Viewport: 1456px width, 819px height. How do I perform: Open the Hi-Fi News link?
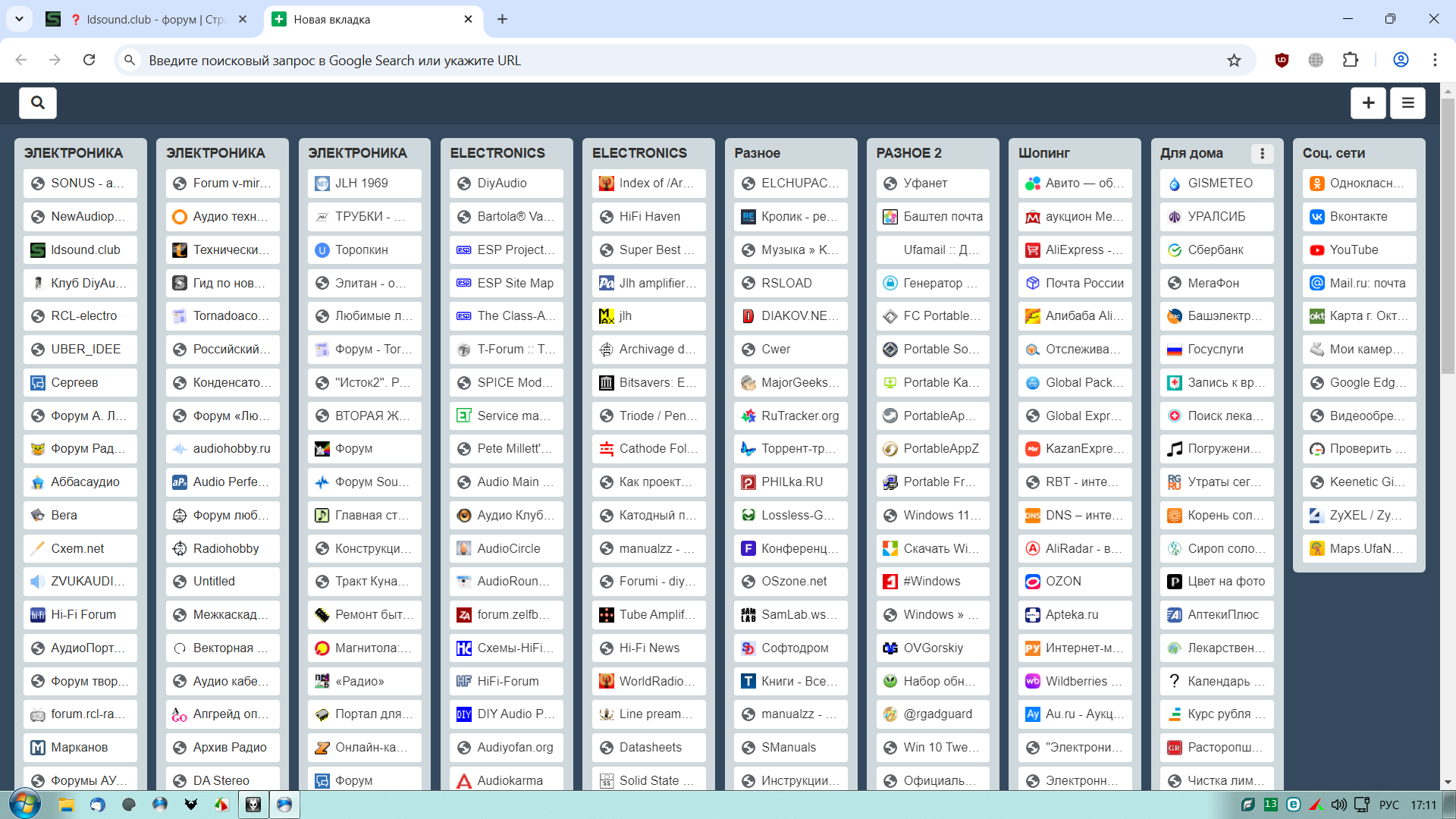click(x=648, y=648)
